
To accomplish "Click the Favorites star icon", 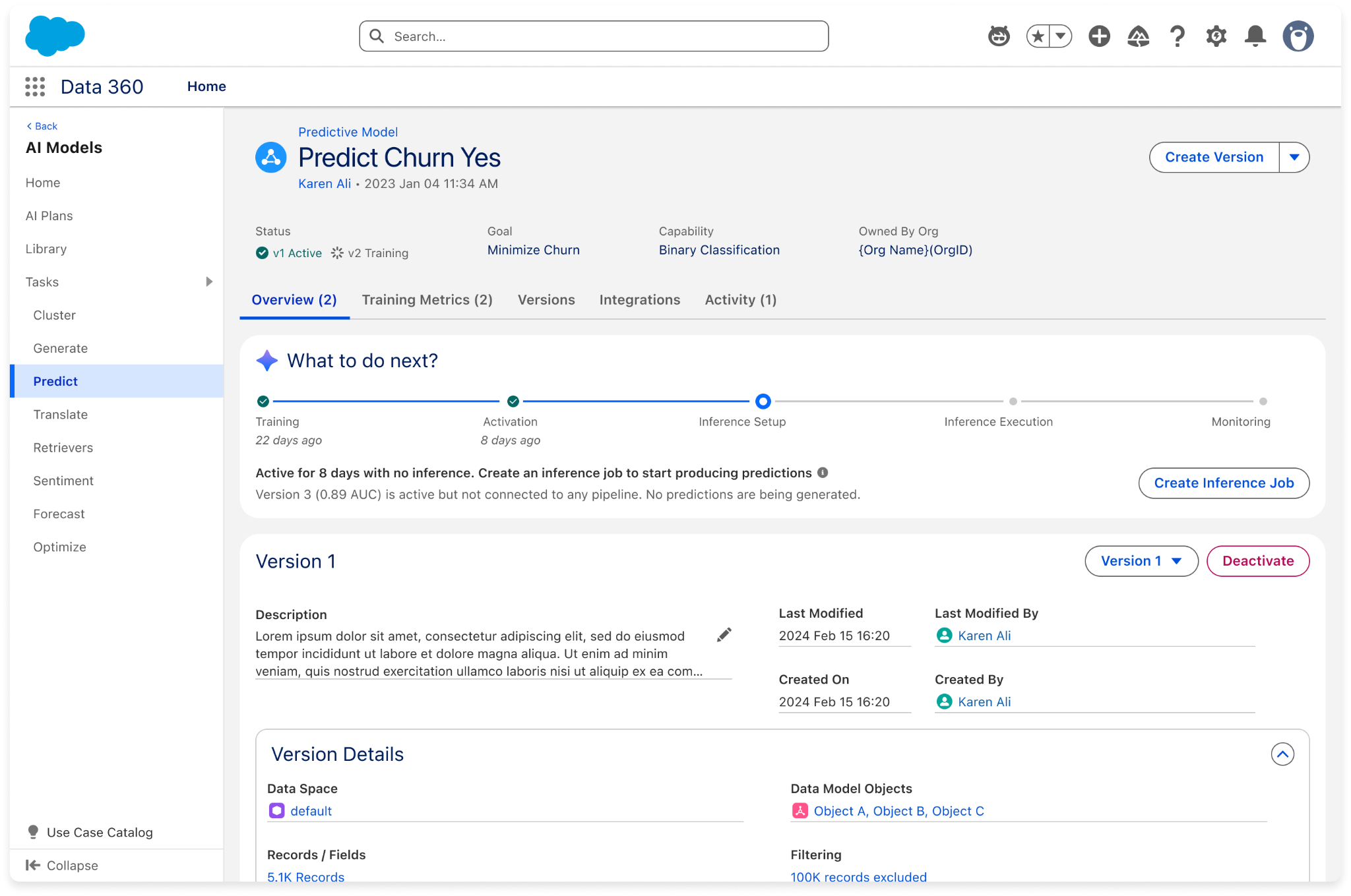I will pos(1038,36).
